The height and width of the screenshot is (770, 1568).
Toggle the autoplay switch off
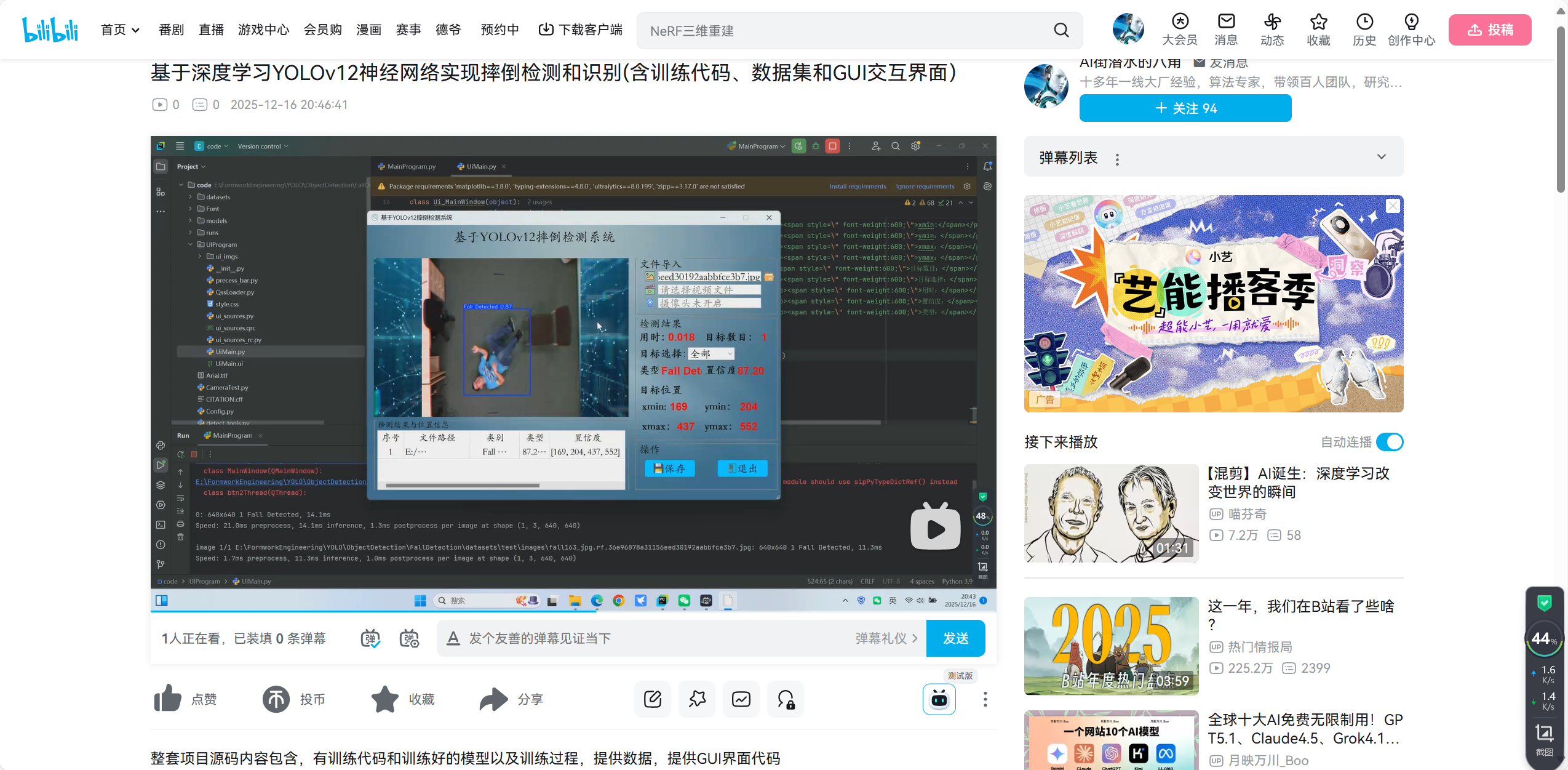(1390, 442)
